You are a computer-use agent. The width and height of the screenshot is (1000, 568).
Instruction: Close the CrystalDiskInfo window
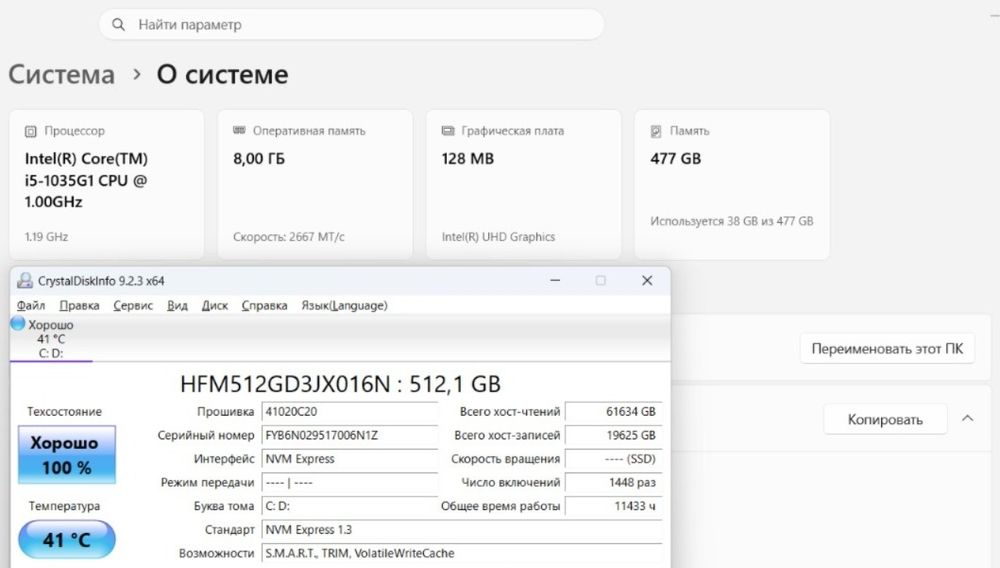[647, 280]
